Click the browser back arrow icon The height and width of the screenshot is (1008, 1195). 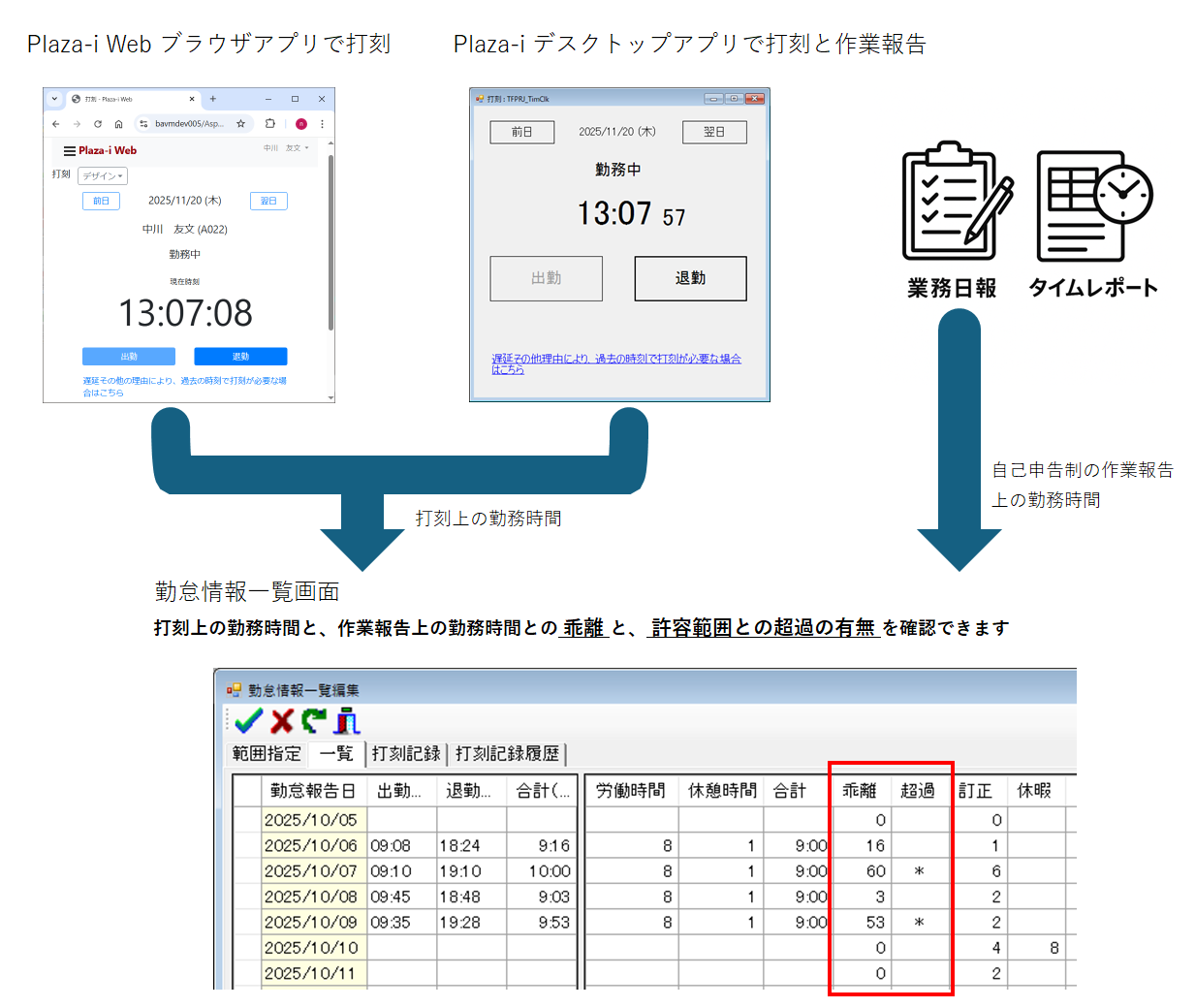[x=55, y=123]
